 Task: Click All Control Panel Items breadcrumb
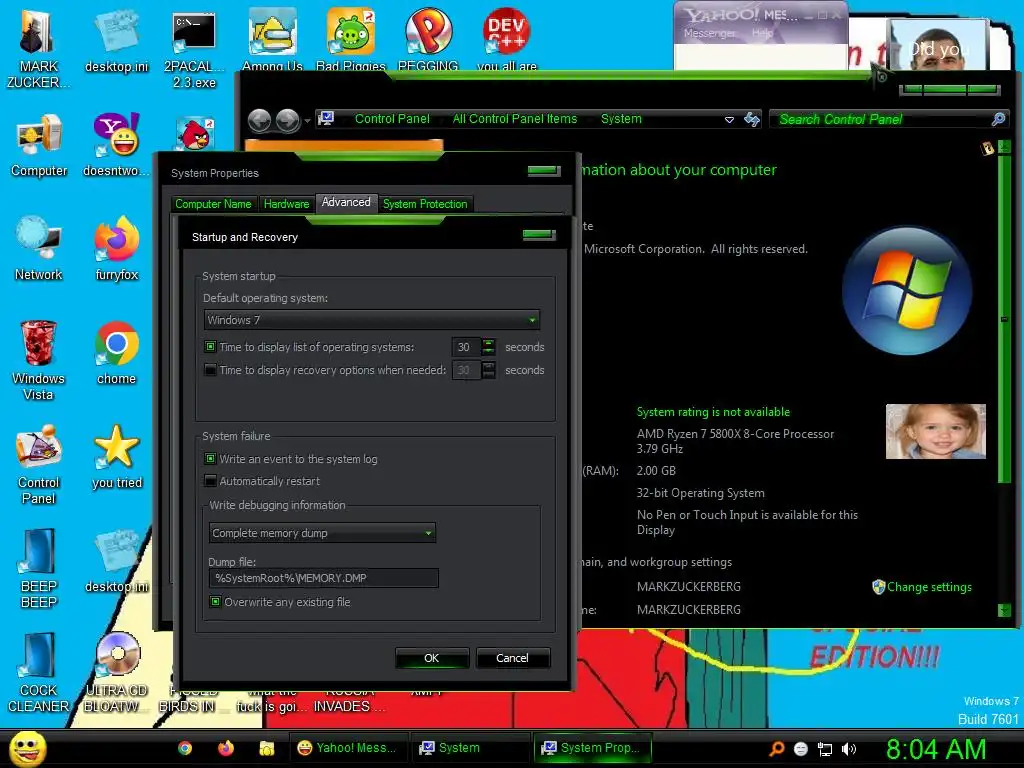point(515,119)
